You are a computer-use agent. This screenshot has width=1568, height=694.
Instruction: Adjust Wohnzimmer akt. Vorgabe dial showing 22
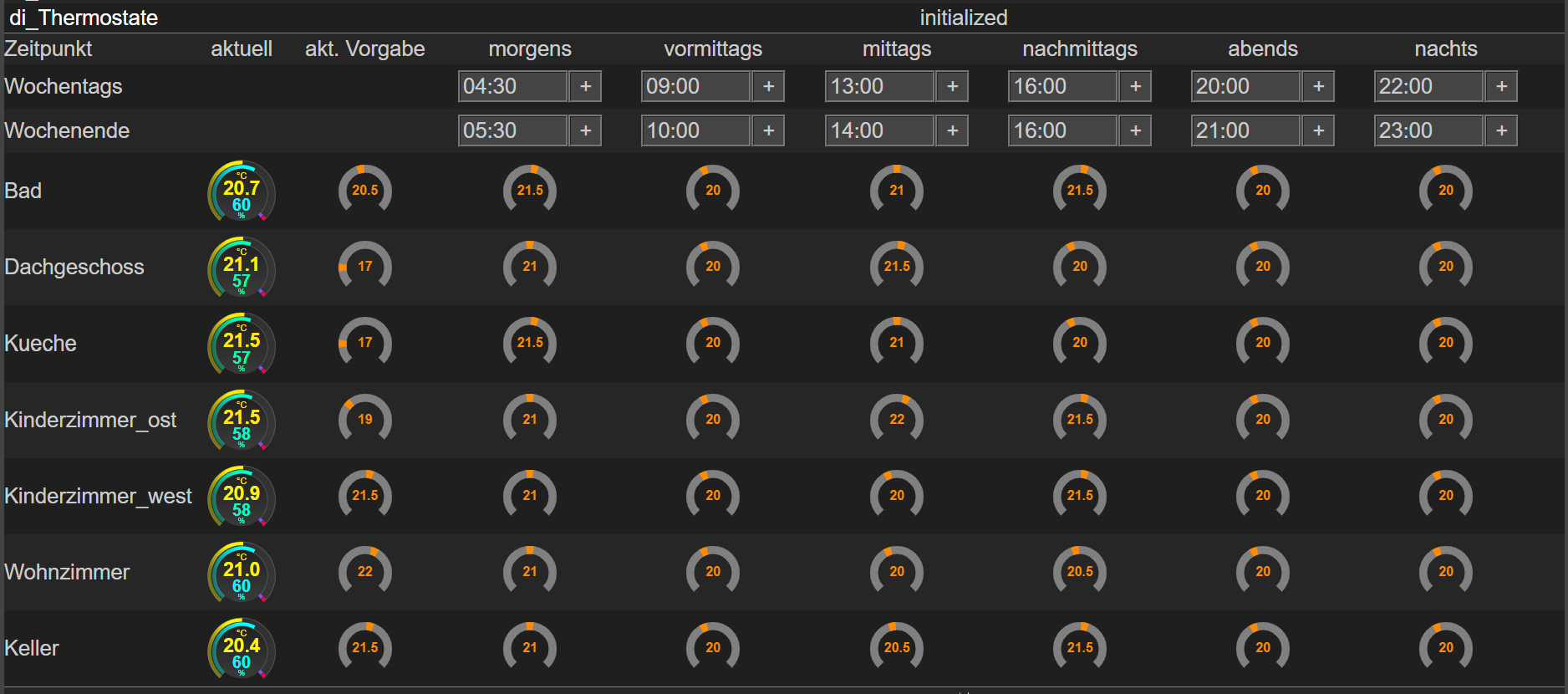[364, 572]
